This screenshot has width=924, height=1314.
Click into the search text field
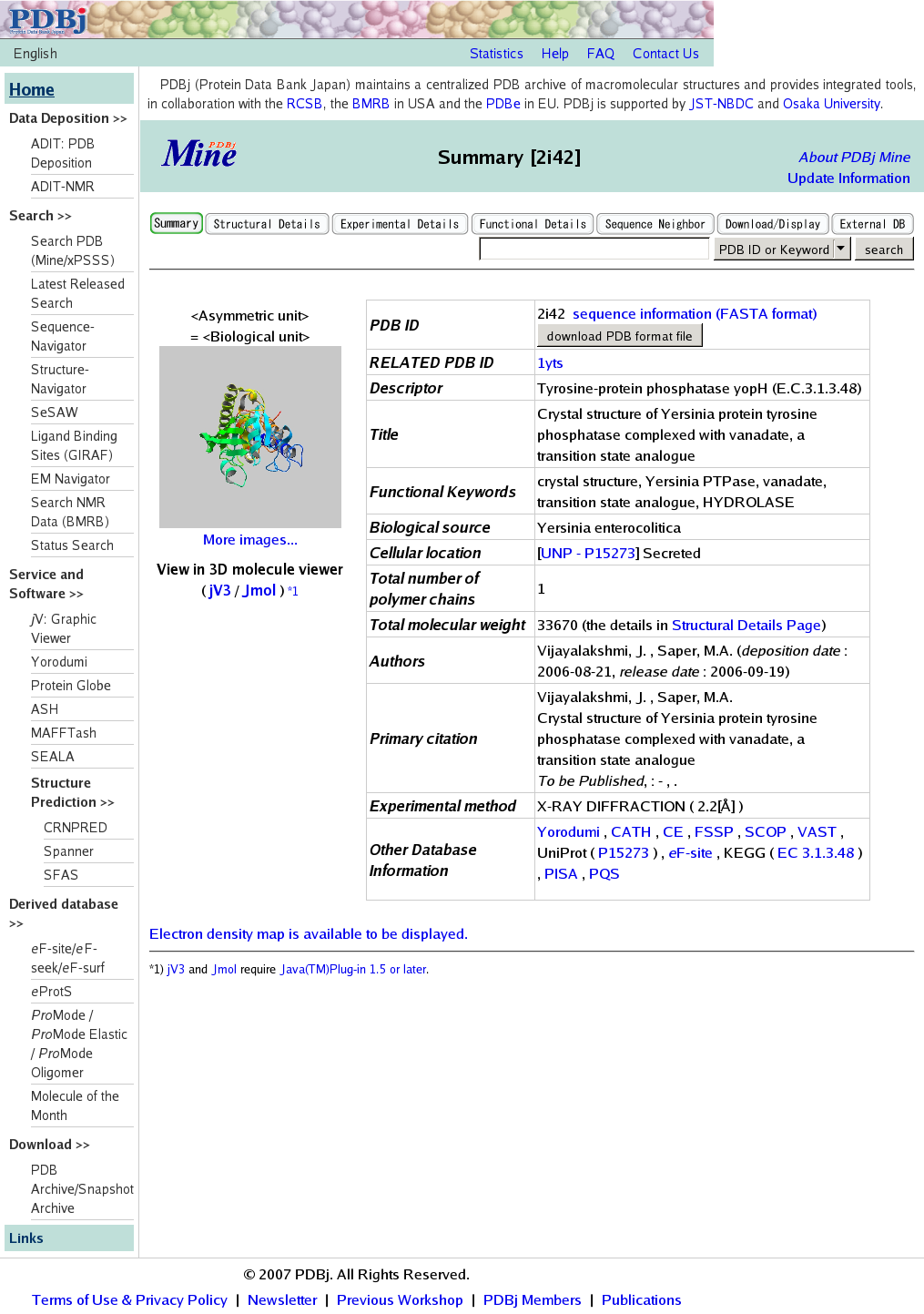[594, 249]
